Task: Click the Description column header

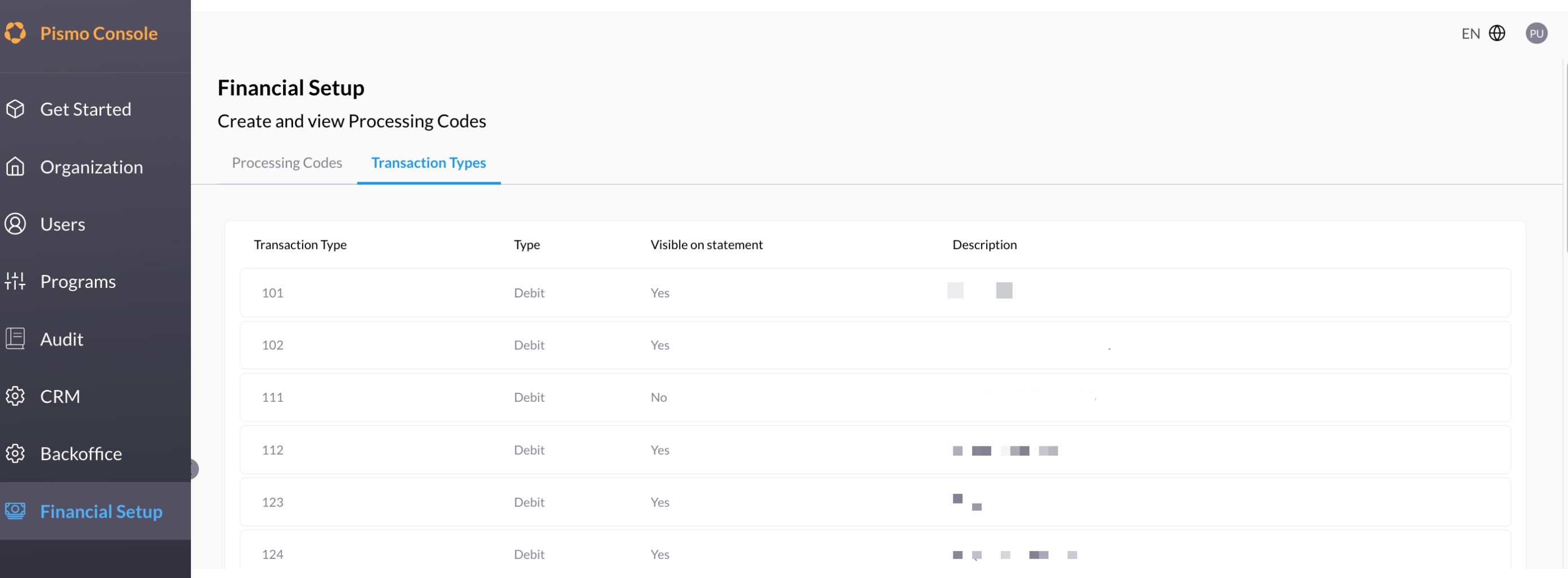Action: tap(985, 244)
